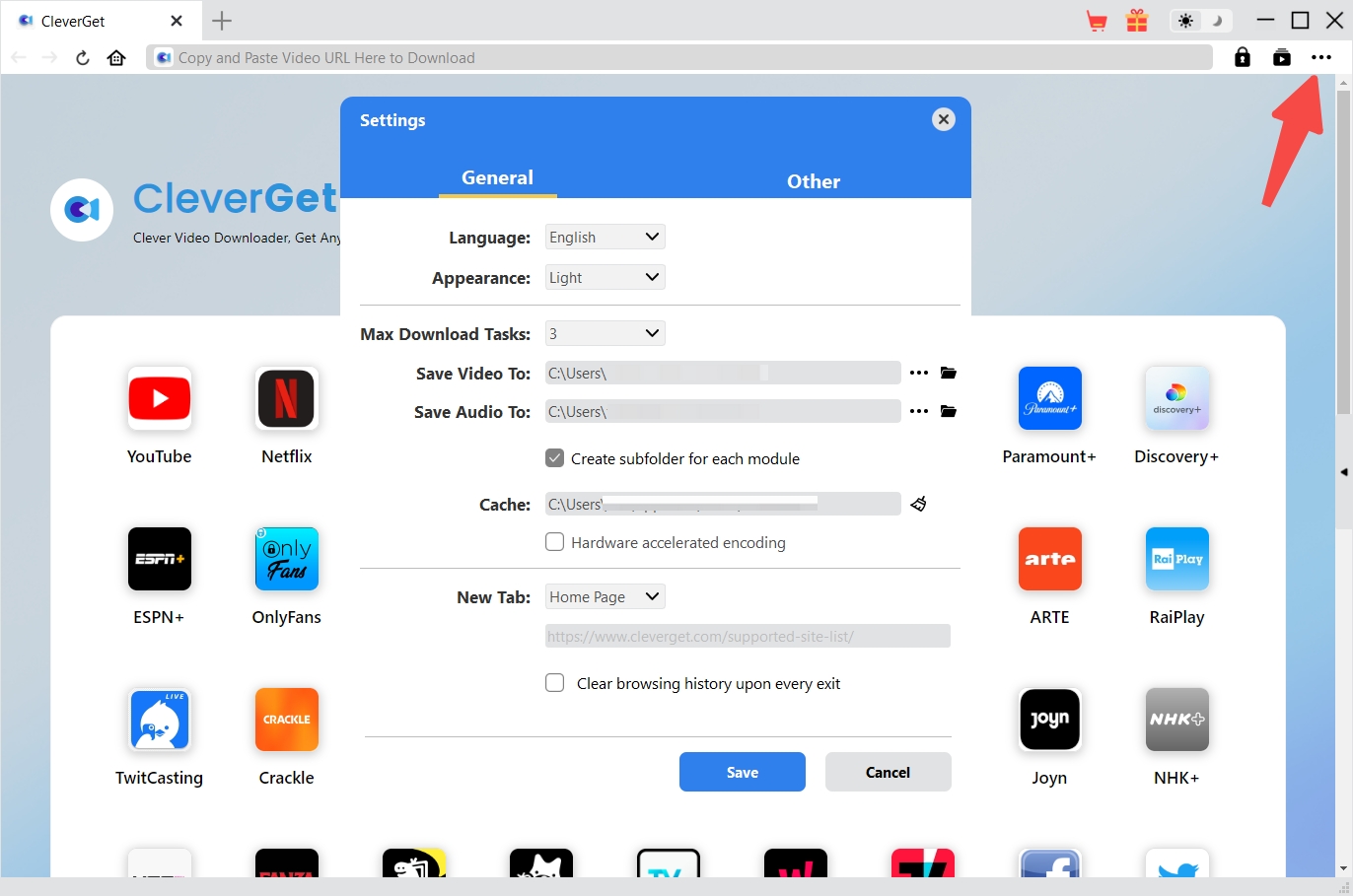This screenshot has height=896, width=1353.
Task: Click the Cache path field
Action: 723,504
